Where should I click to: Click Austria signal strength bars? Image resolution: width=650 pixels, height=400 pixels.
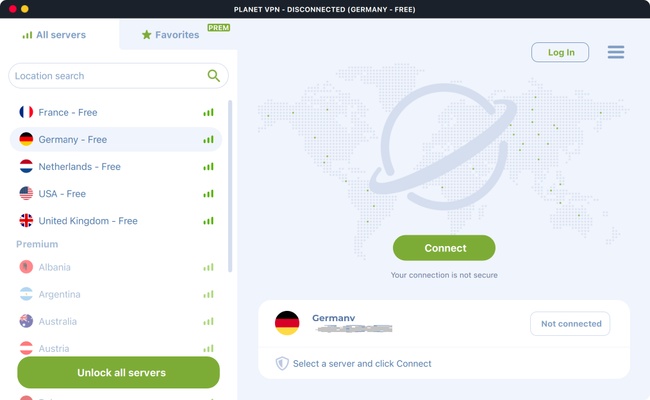click(x=209, y=349)
